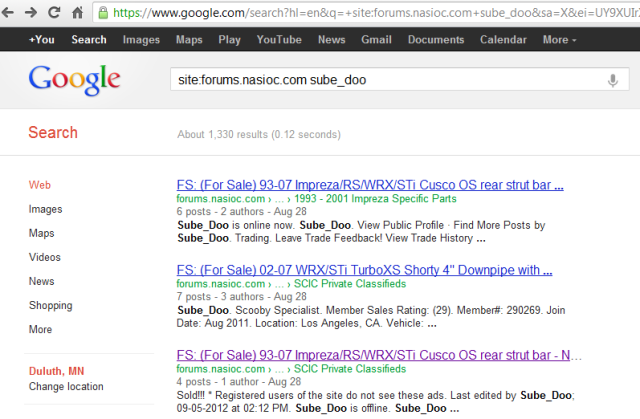The image size is (640, 419).
Task: Select Videos filter in left sidebar
Action: coord(44,257)
